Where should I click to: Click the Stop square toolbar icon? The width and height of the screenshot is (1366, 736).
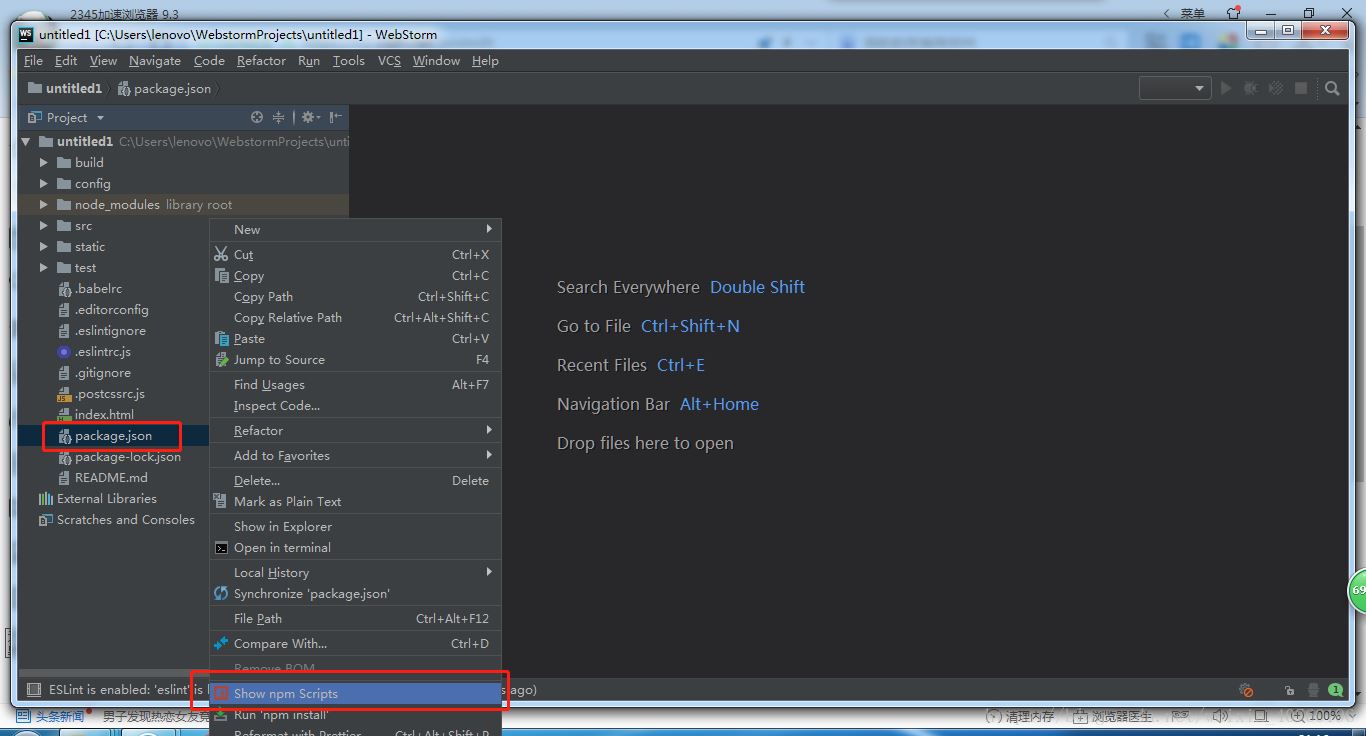pos(1301,88)
